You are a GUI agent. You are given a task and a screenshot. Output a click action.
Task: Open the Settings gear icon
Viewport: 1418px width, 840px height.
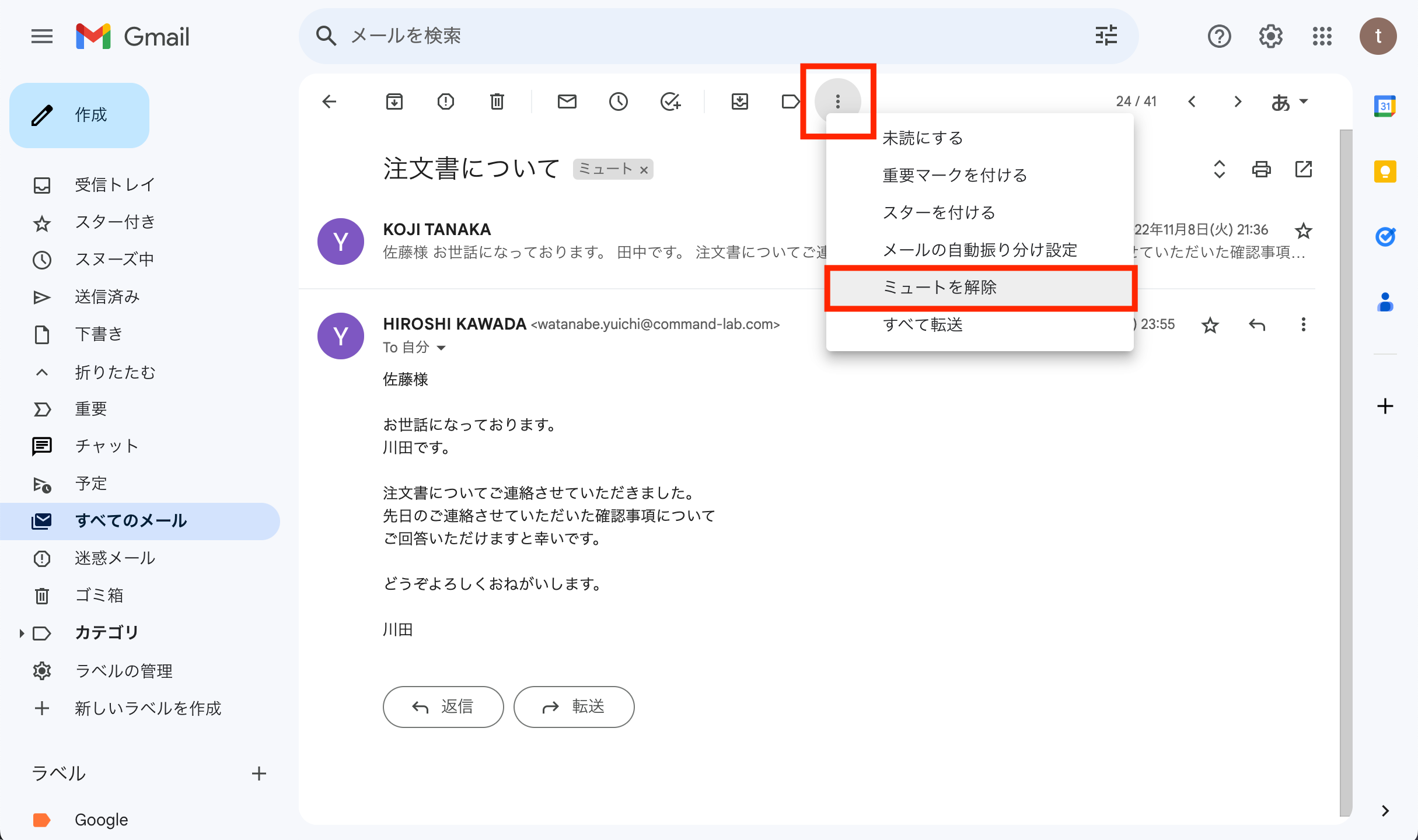pyautogui.click(x=1270, y=36)
